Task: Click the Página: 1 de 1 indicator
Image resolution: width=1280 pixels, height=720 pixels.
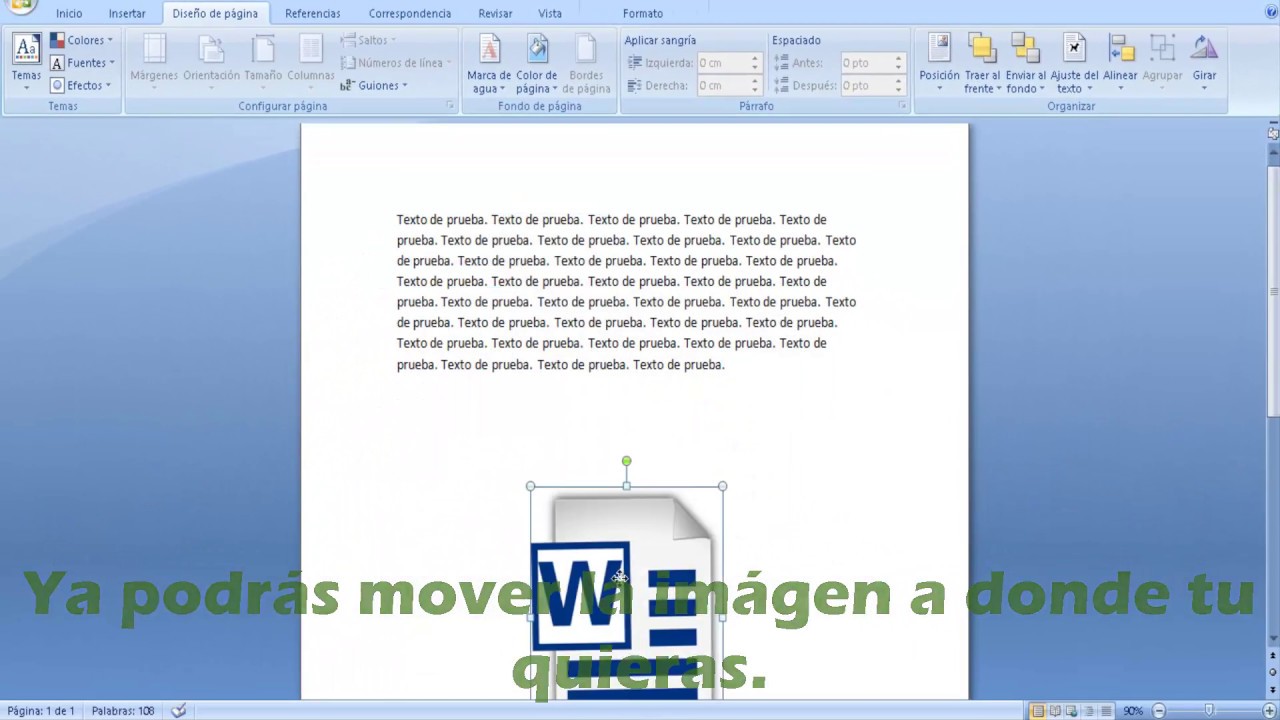Action: (x=41, y=711)
